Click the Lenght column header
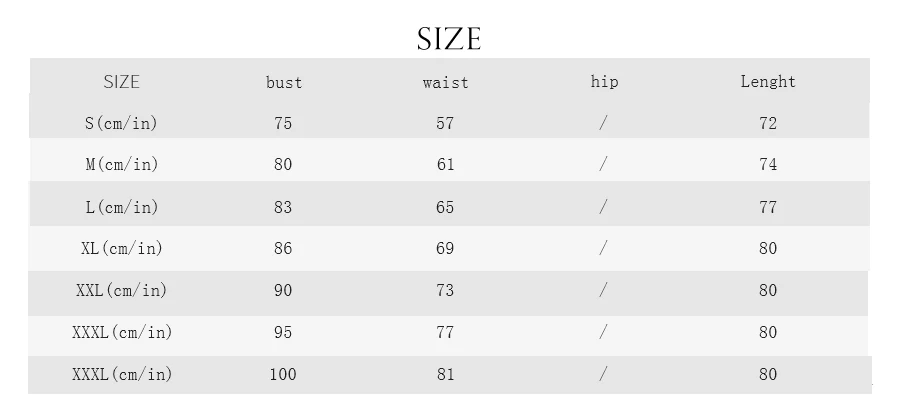Screen dimensions: 900x413 tap(768, 81)
